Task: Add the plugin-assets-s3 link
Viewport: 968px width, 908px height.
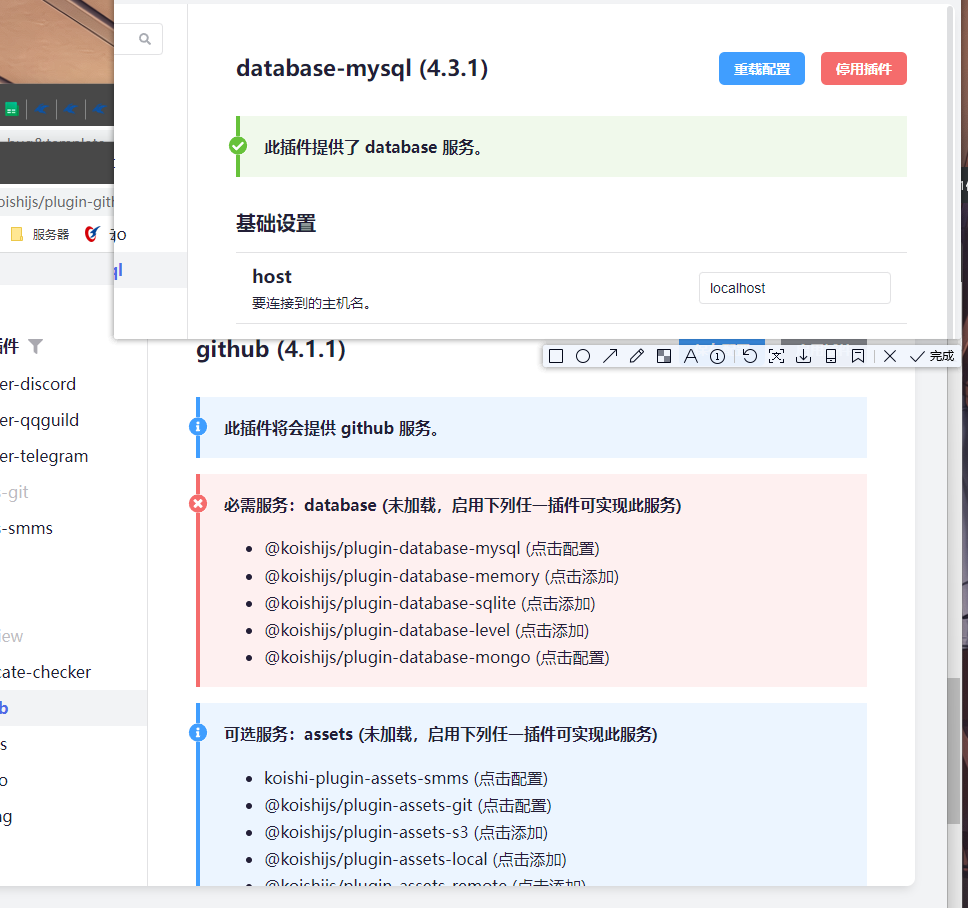Action: point(406,833)
